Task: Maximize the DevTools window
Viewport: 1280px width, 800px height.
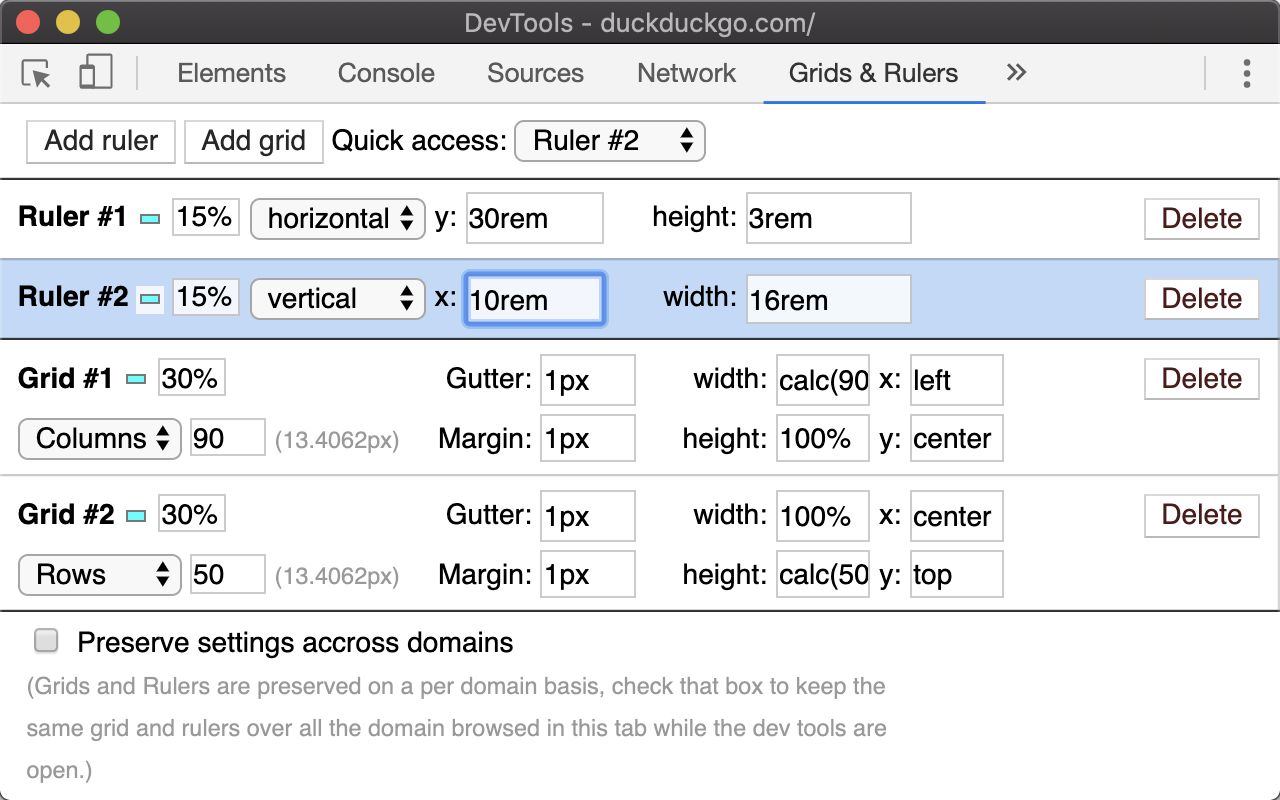Action: (107, 21)
